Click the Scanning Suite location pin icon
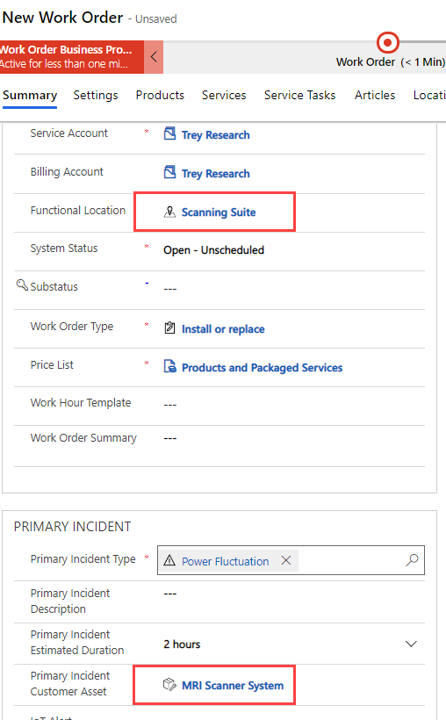Viewport: 446px width, 720px height. [x=169, y=212]
